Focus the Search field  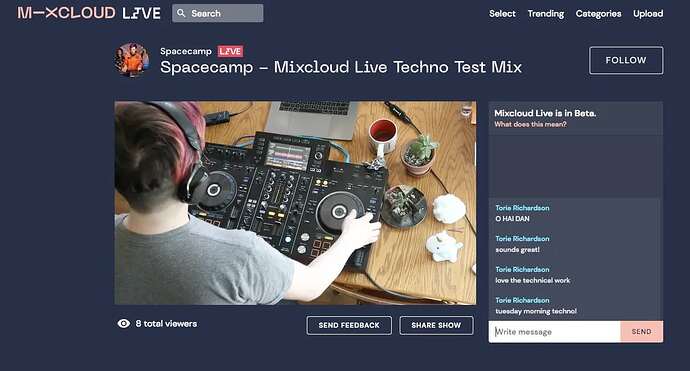pos(218,13)
